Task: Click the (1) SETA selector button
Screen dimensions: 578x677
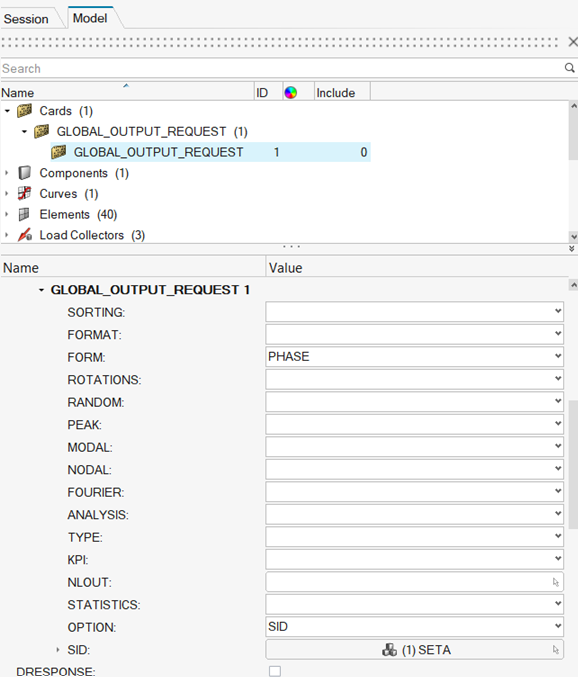Action: (x=414, y=649)
